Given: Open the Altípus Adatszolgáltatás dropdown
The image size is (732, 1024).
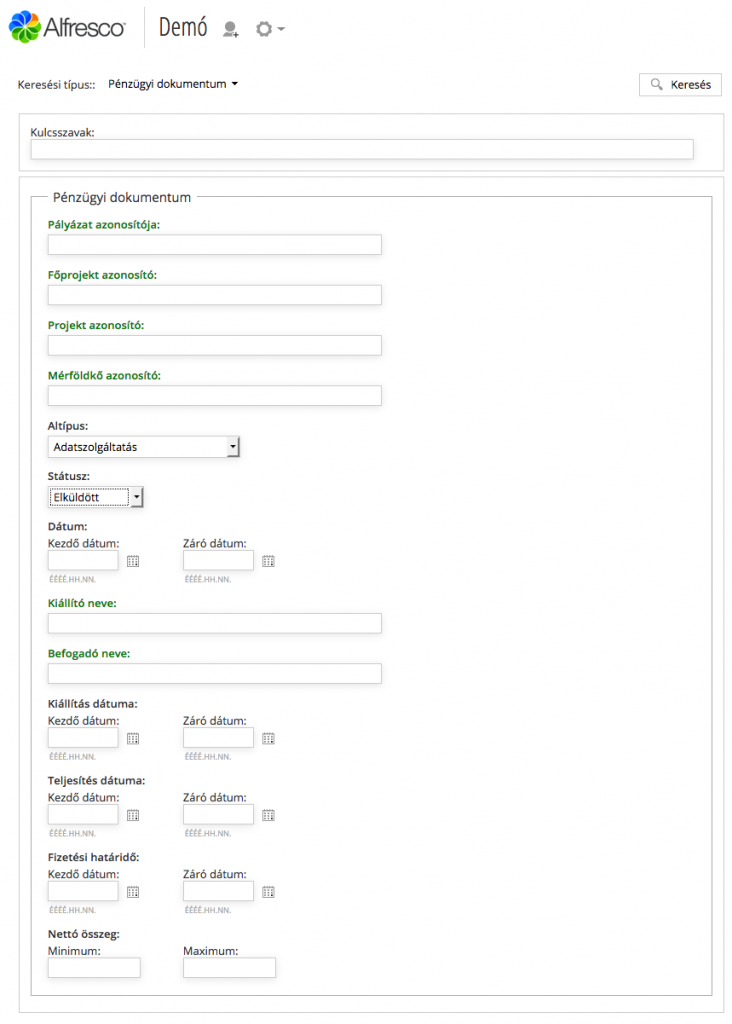Looking at the screenshot, I should point(143,447).
